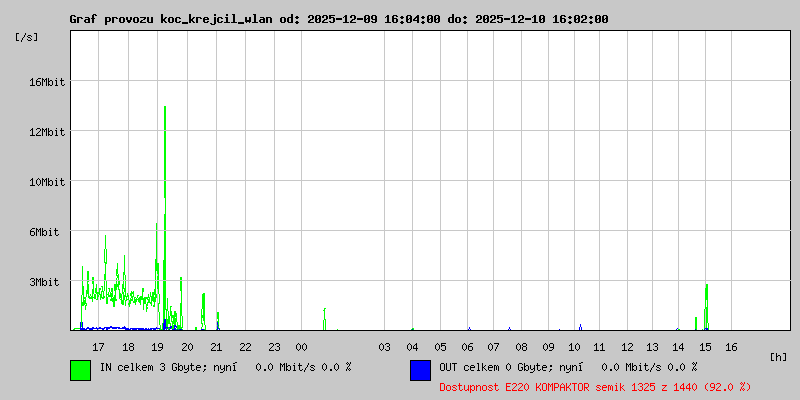Click the '15' hour label on x-axis
Image resolution: width=800 pixels, height=400 pixels.
705,347
